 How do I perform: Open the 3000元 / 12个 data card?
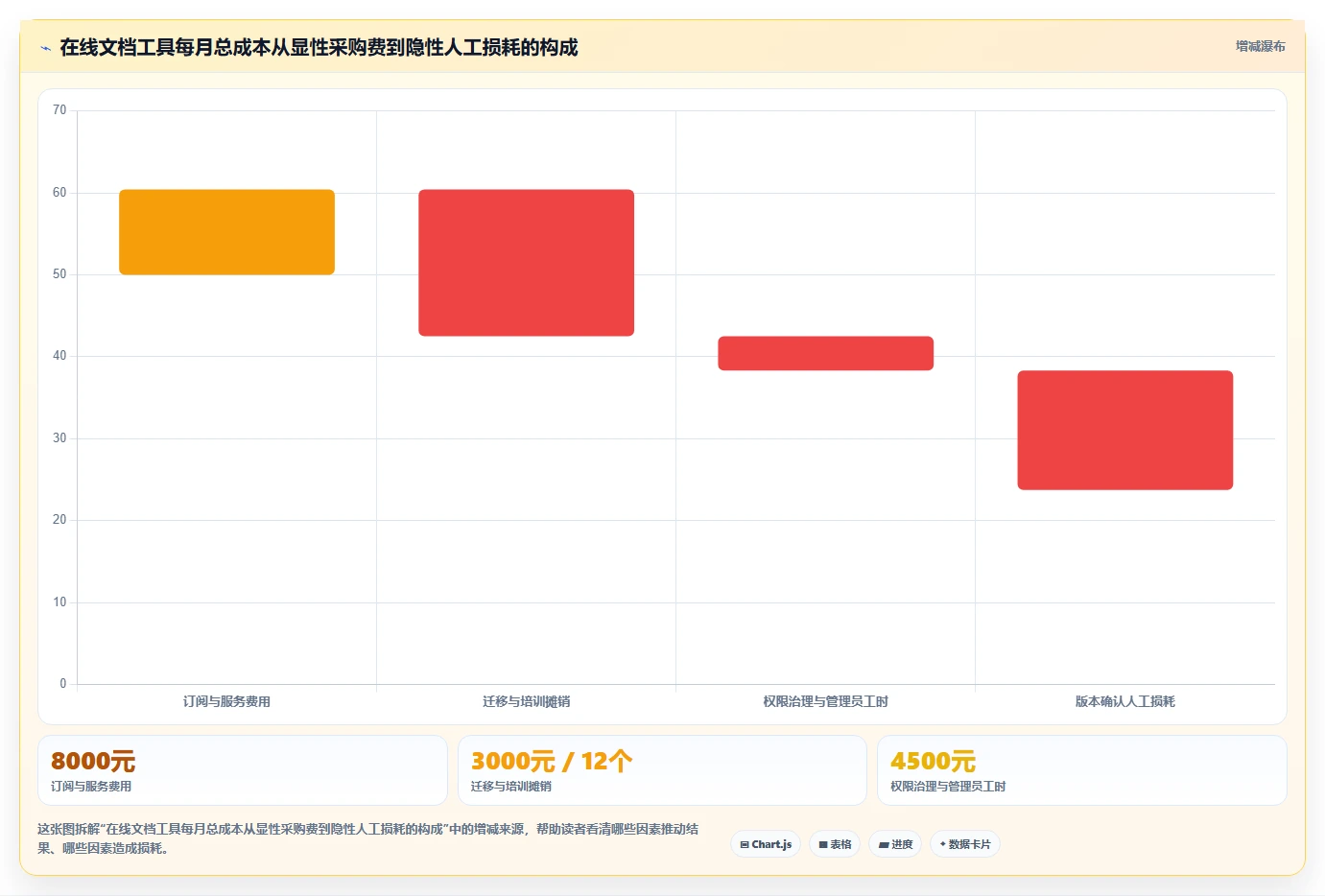tap(662, 770)
